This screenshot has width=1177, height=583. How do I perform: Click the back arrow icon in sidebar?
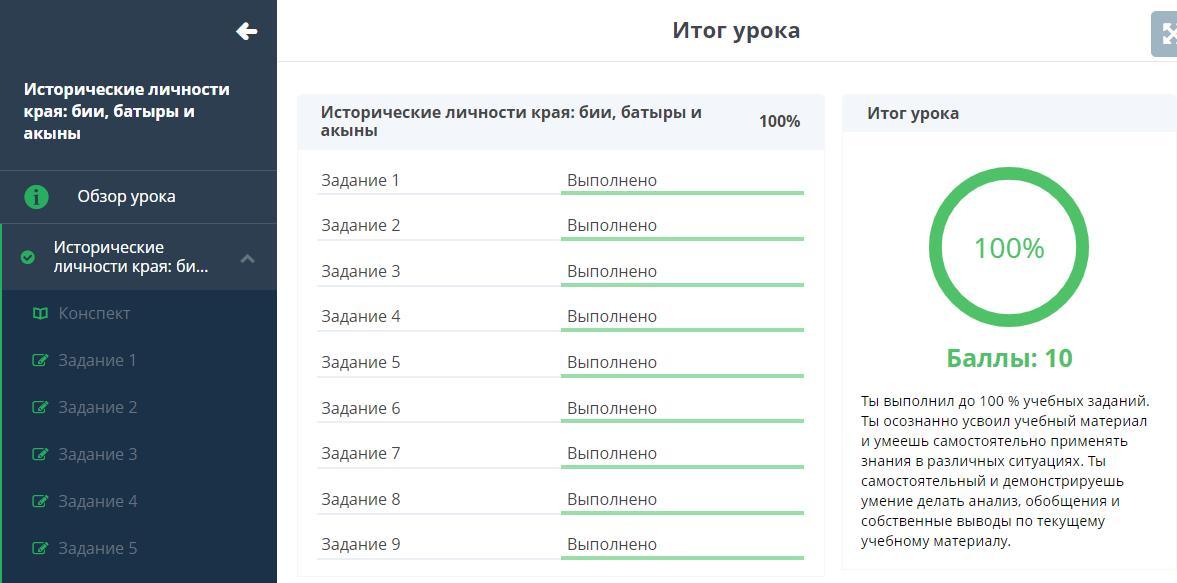pyautogui.click(x=246, y=31)
